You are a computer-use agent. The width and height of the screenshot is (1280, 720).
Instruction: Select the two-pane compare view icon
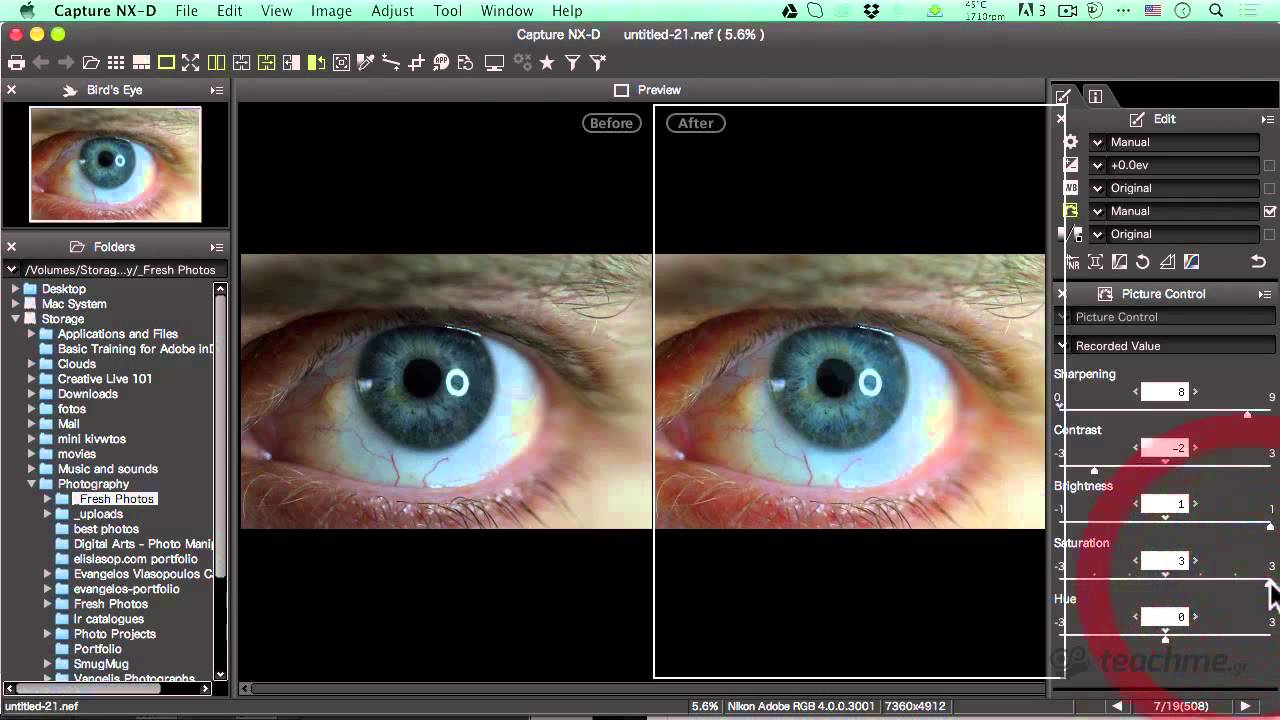216,62
